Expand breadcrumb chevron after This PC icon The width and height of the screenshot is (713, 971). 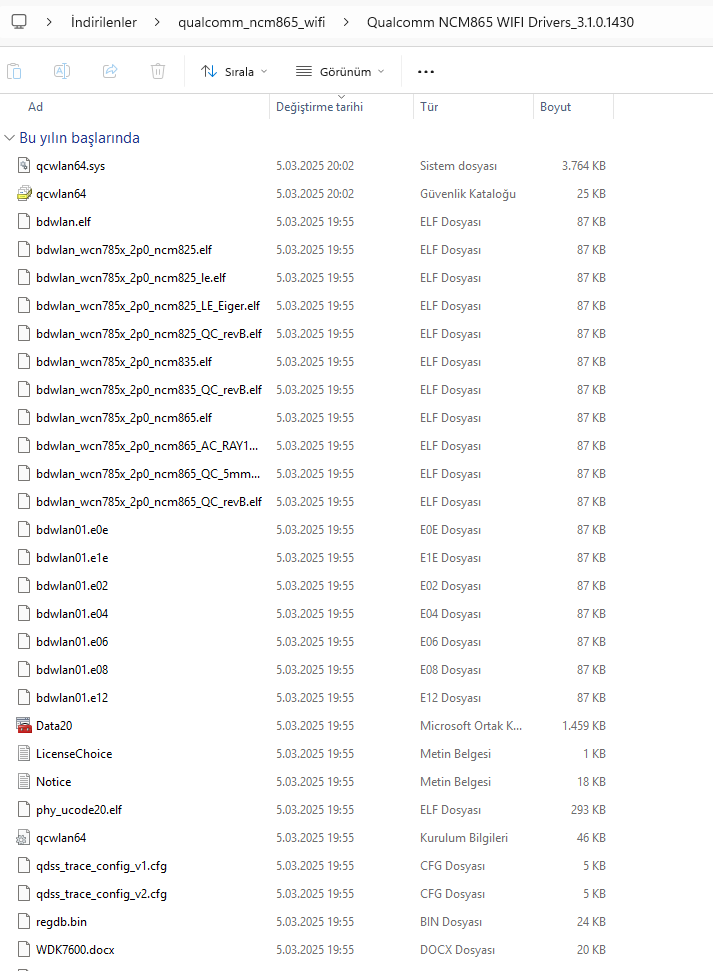(x=49, y=22)
